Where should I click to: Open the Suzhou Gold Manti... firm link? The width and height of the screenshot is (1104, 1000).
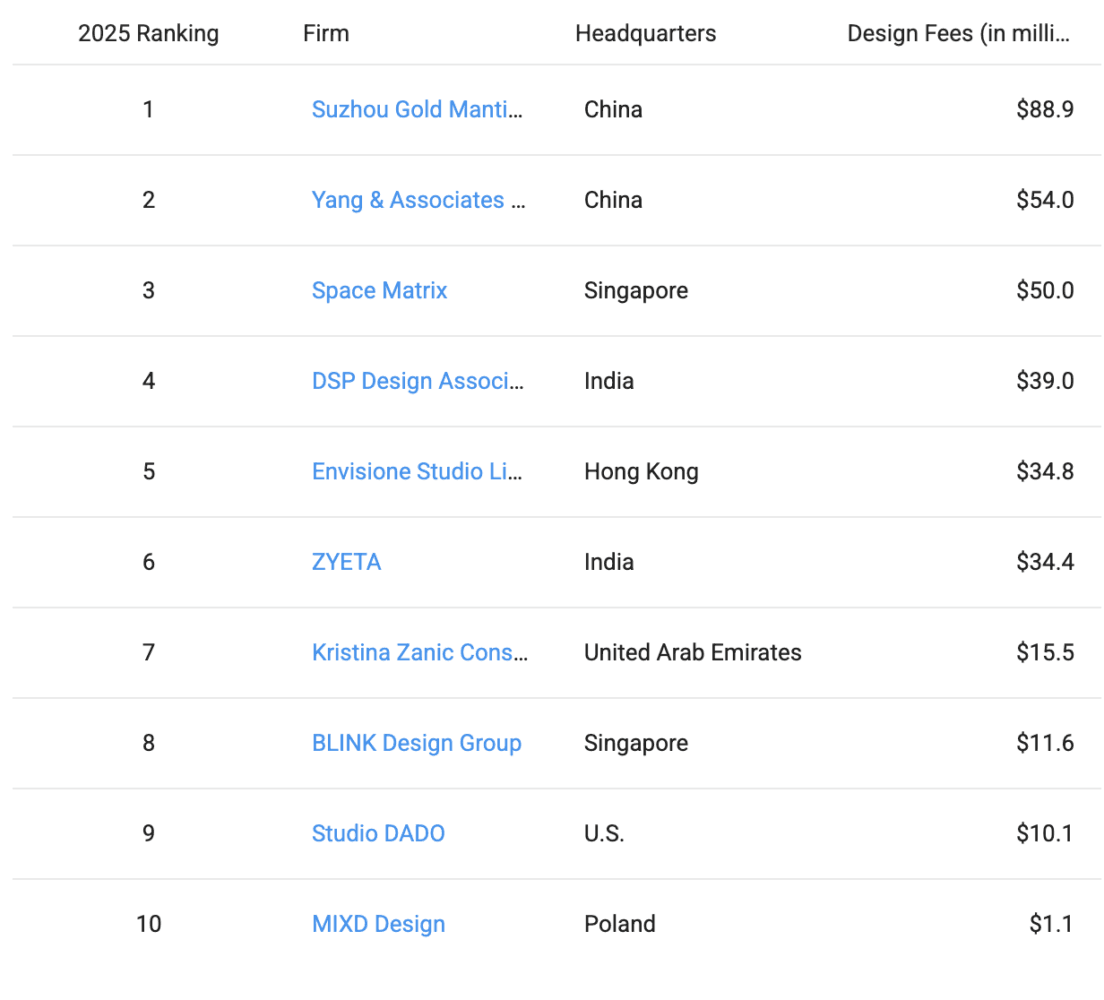417,110
